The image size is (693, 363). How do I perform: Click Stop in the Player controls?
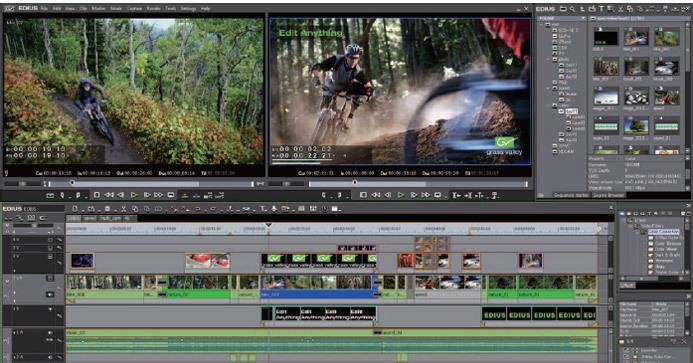[97, 195]
